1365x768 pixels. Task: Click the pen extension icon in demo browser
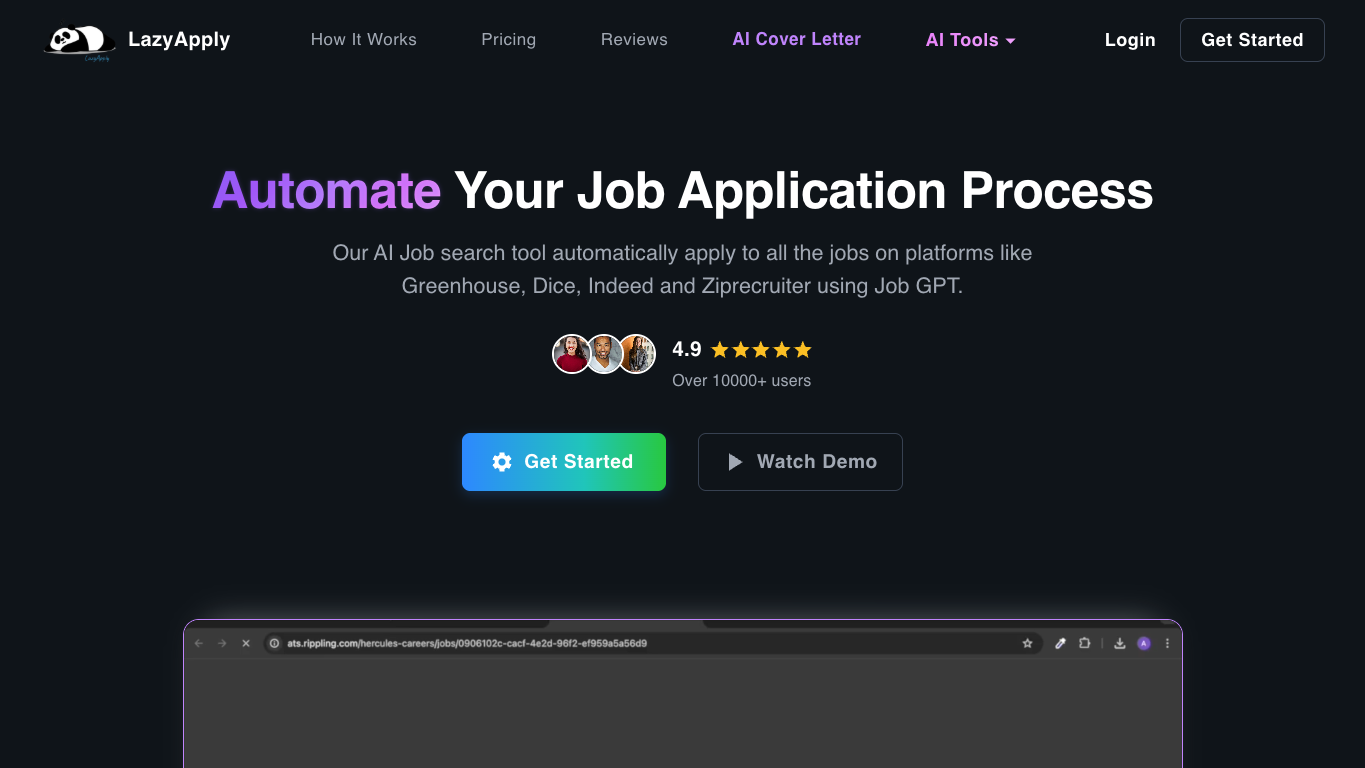coord(1061,644)
